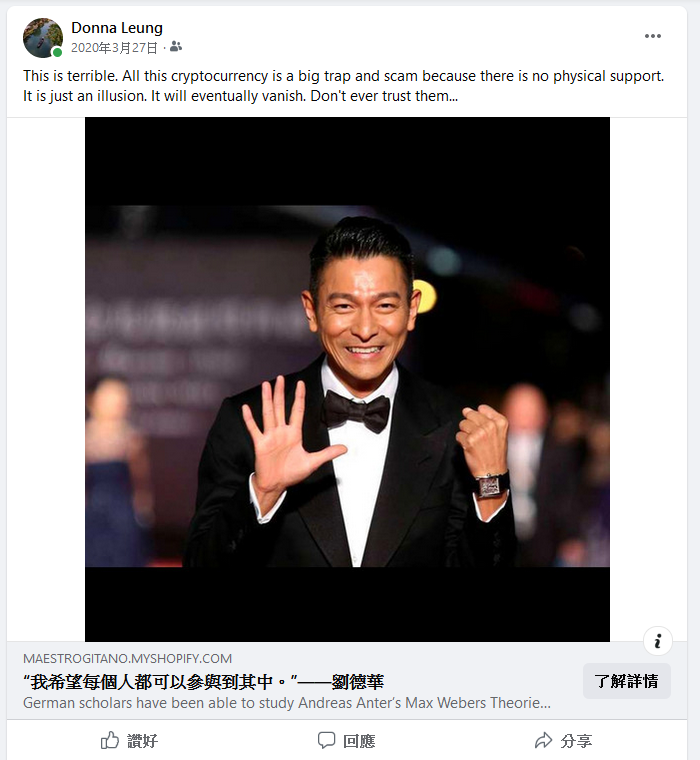Expand the truncated post text ellipsis
The width and height of the screenshot is (700, 760).
coord(453,96)
